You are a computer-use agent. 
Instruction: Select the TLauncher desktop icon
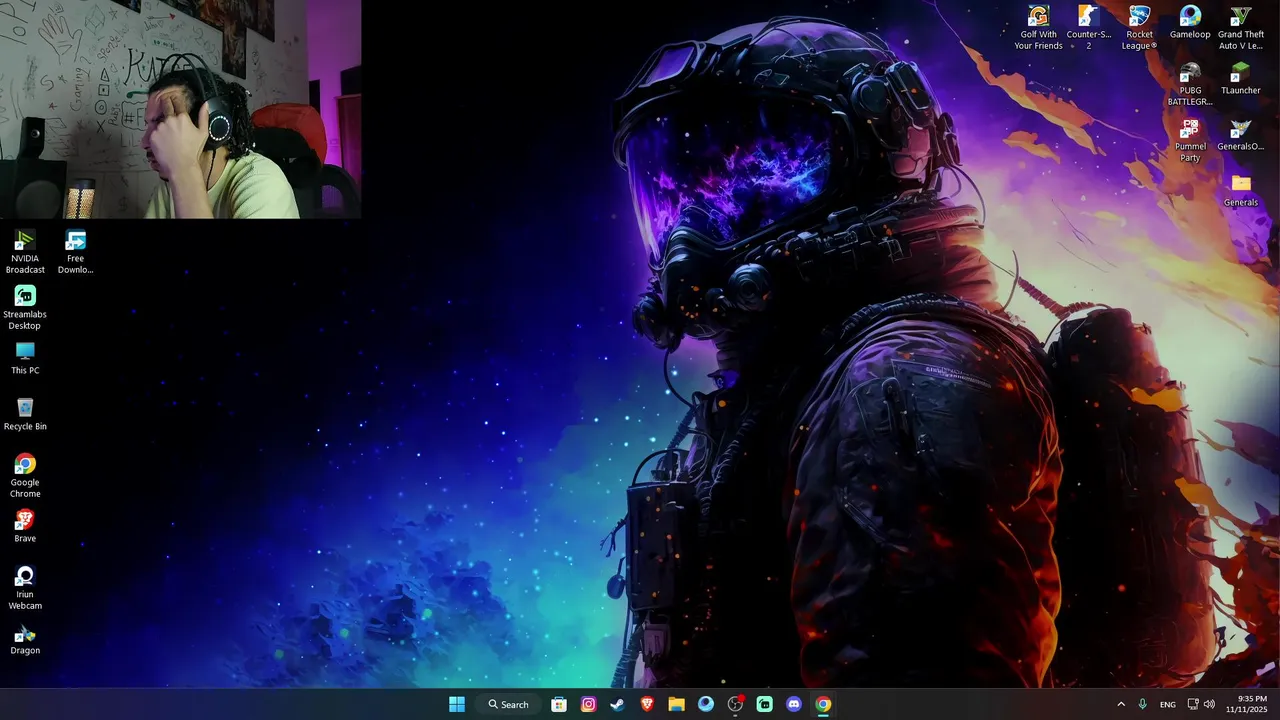pyautogui.click(x=1241, y=78)
